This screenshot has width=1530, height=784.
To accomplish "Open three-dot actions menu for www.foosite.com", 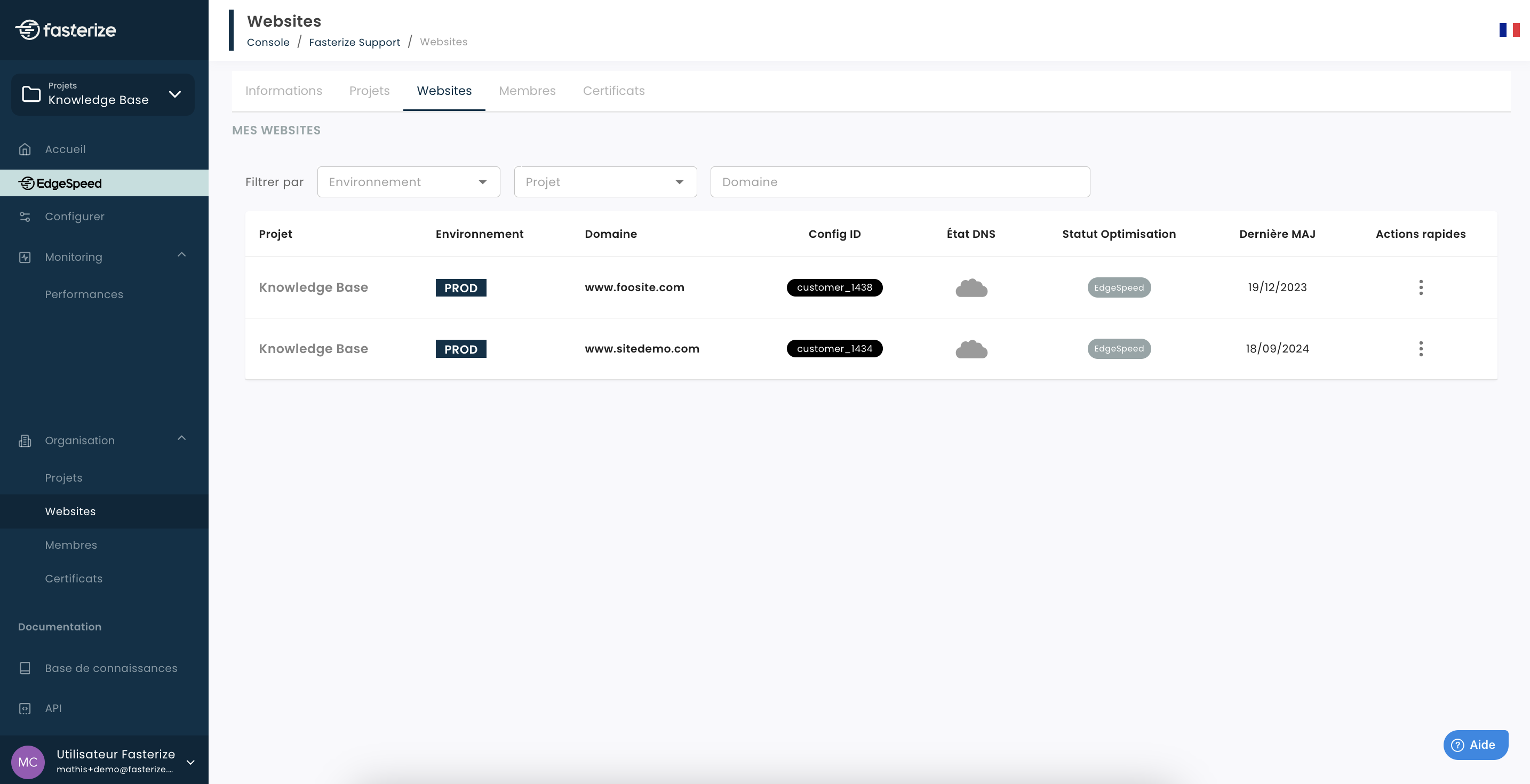I will (1420, 287).
